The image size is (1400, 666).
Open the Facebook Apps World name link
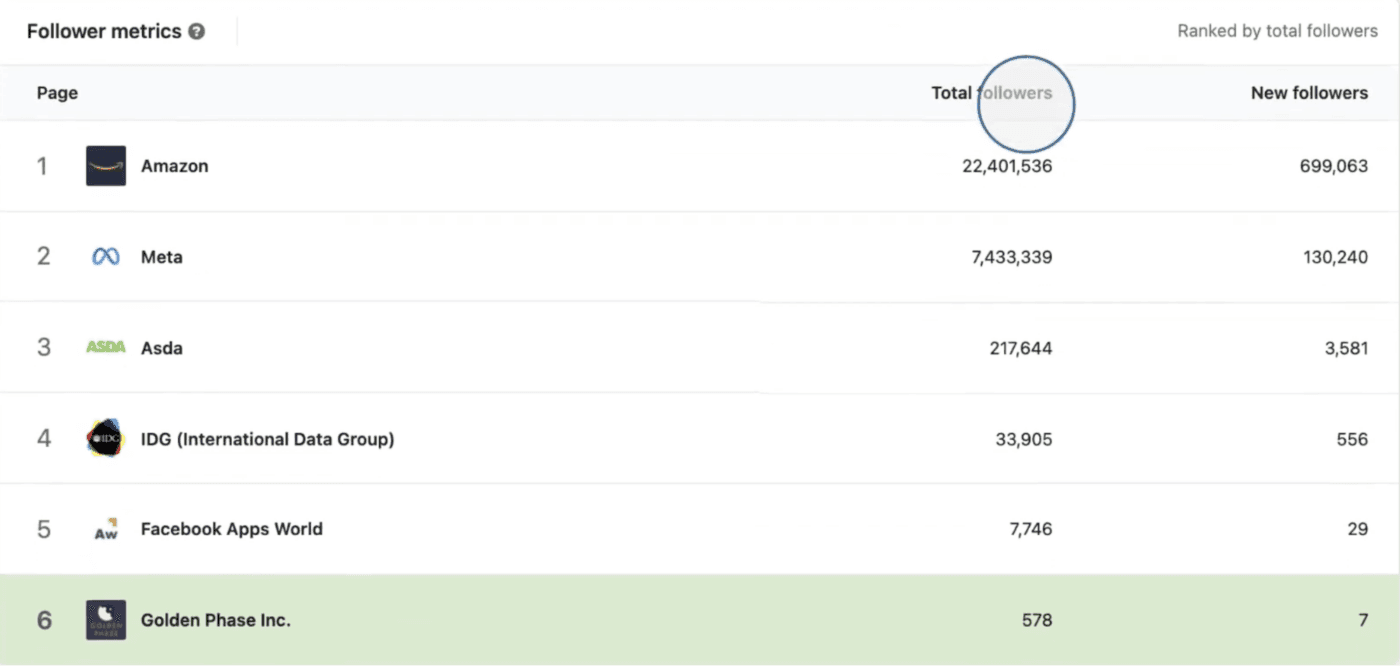(x=231, y=529)
